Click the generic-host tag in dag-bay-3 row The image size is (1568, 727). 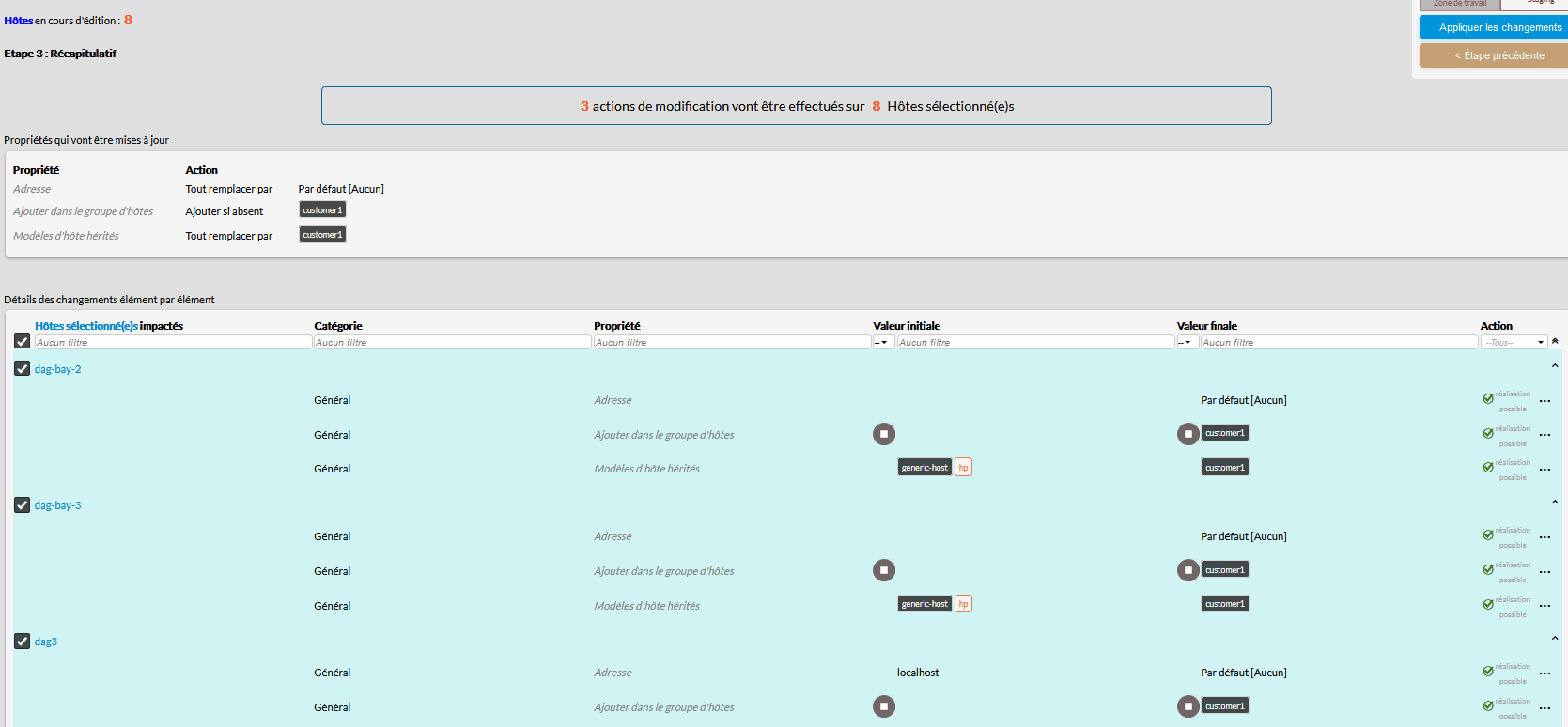coord(924,604)
